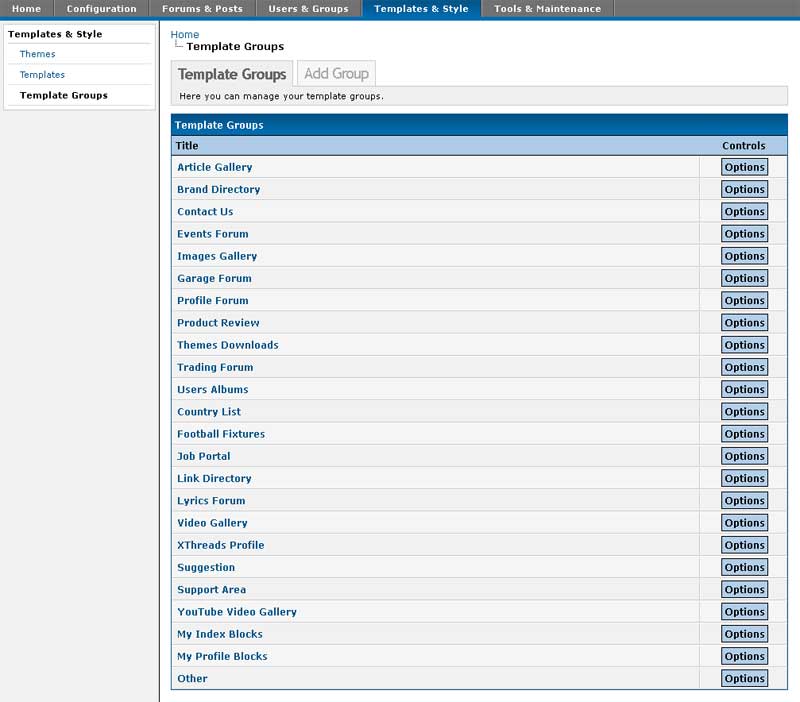Screen dimensions: 800x702
Task: Click the Home navigation tab
Action: coord(26,9)
